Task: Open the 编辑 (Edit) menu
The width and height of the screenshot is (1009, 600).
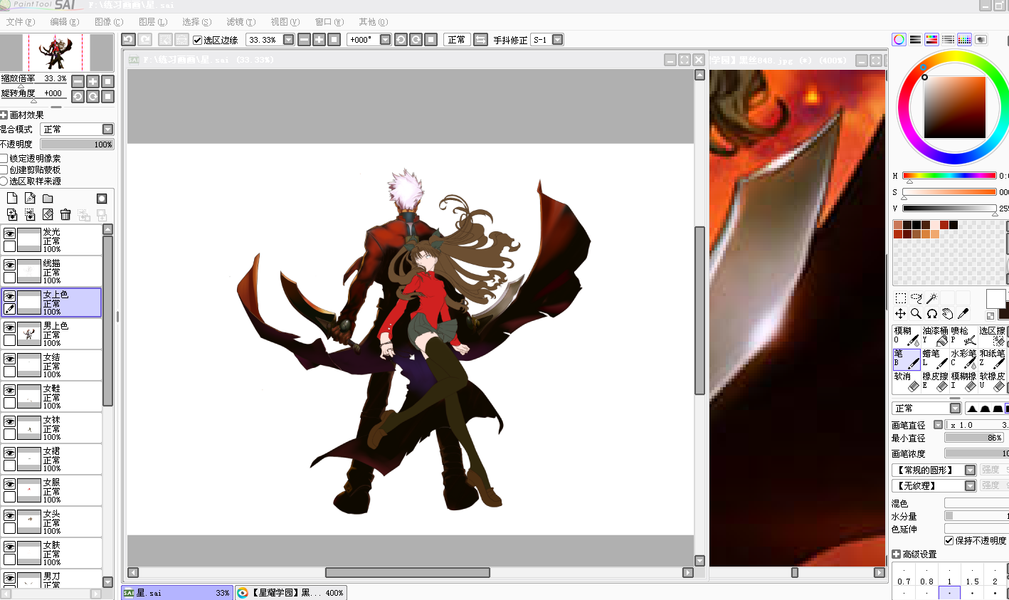Action: 64,22
